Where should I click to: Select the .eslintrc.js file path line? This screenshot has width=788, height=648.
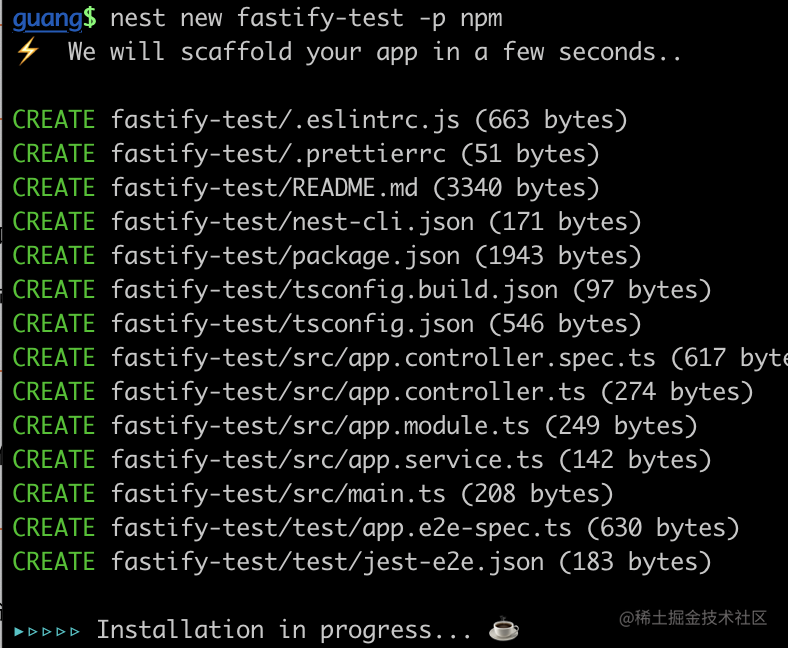point(320,120)
